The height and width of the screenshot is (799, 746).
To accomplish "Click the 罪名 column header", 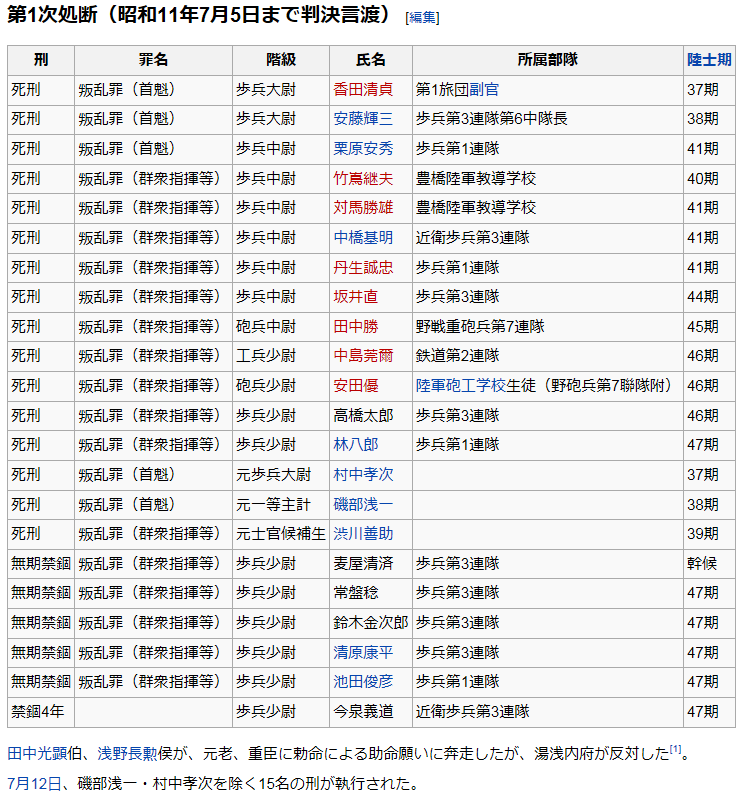I will pos(153,60).
